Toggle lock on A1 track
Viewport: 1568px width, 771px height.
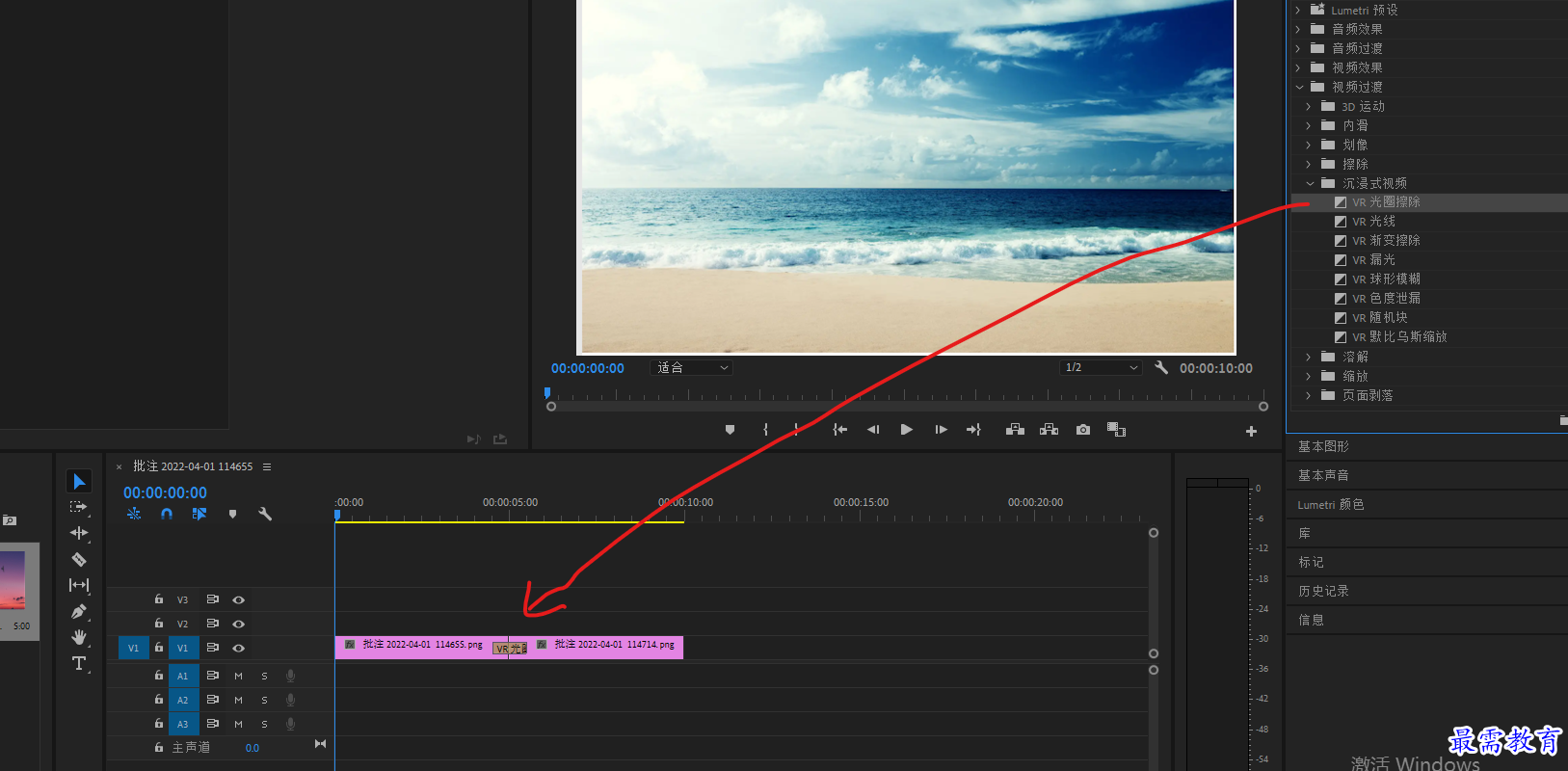pos(159,675)
